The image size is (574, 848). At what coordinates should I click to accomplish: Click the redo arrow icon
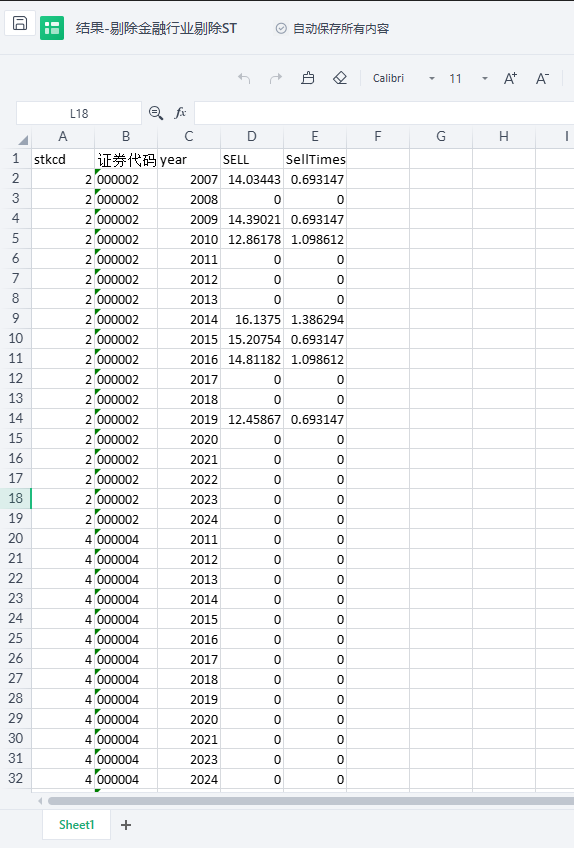[x=276, y=78]
